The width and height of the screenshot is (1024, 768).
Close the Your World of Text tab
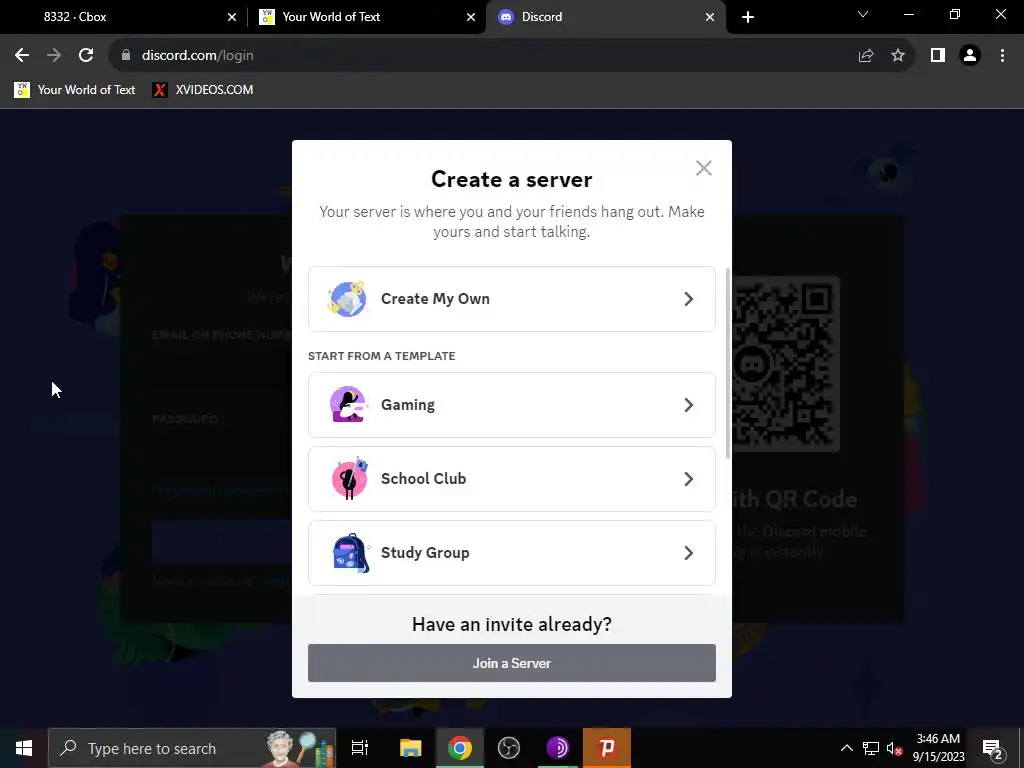(471, 17)
